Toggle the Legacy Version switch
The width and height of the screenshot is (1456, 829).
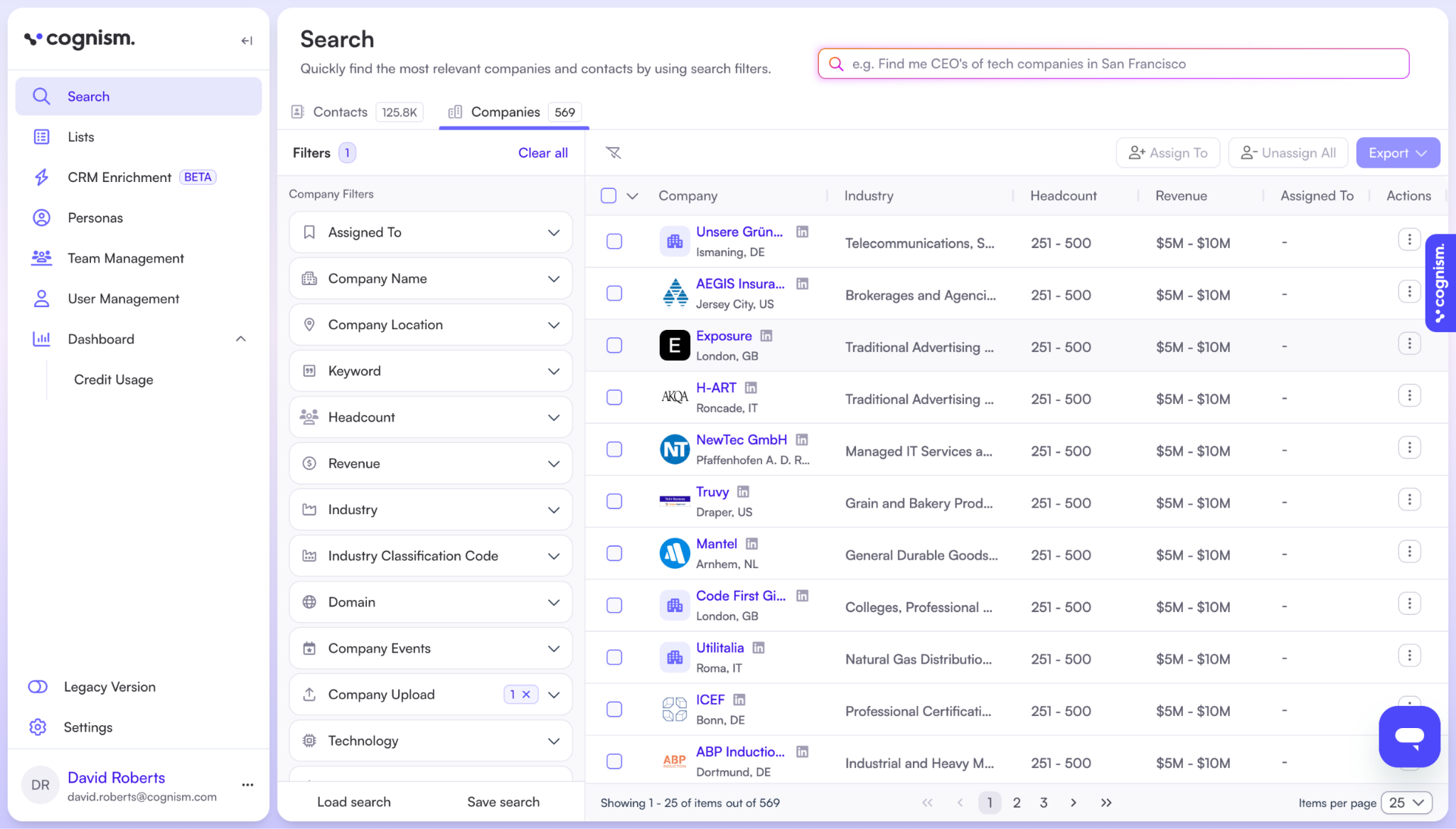click(x=38, y=687)
